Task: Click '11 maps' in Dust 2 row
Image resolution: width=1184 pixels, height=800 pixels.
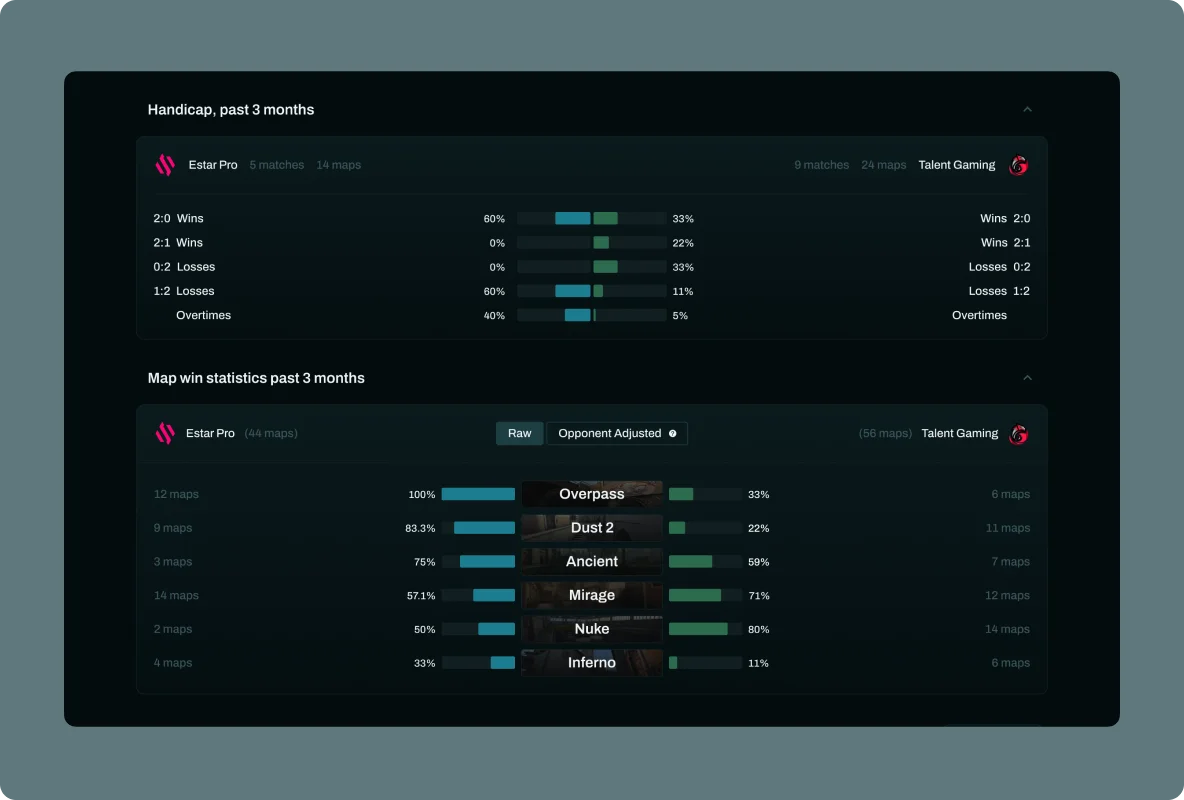Action: pyautogui.click(x=1008, y=527)
